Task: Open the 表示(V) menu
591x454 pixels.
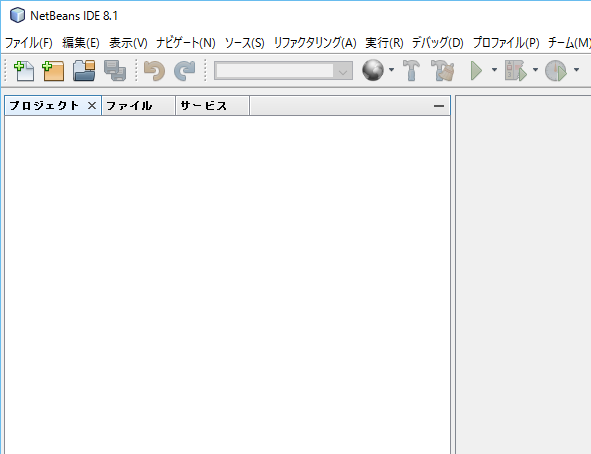Action: (128, 43)
